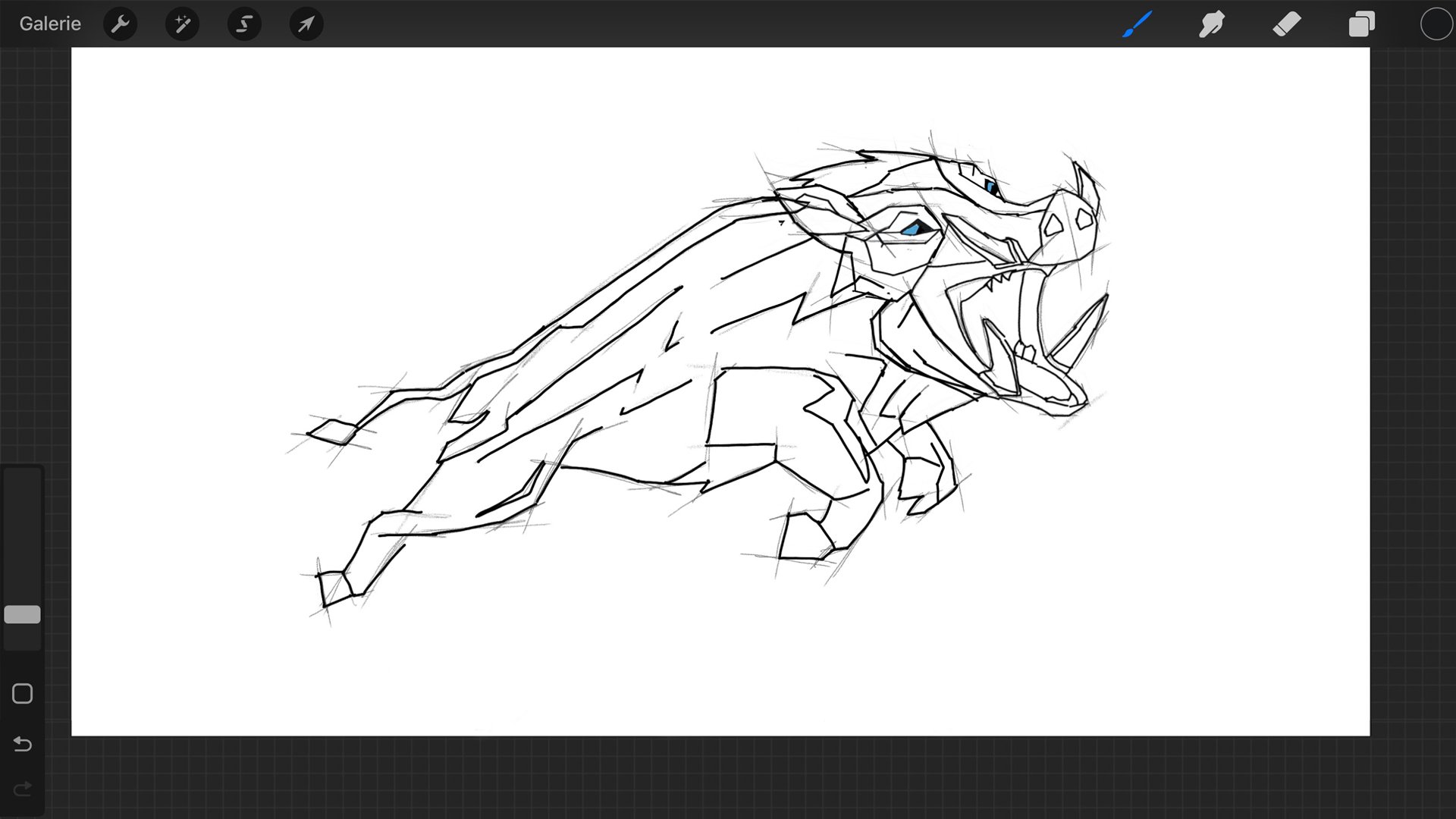
Task: Tap the square Modify button
Action: click(x=22, y=694)
